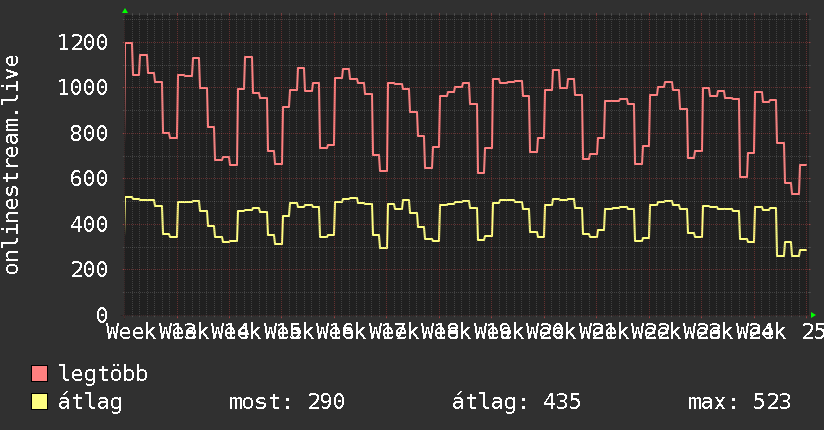Image resolution: width=824 pixels, height=430 pixels.
Task: Click the pink legtöbb legend swatch
Action: [39, 373]
